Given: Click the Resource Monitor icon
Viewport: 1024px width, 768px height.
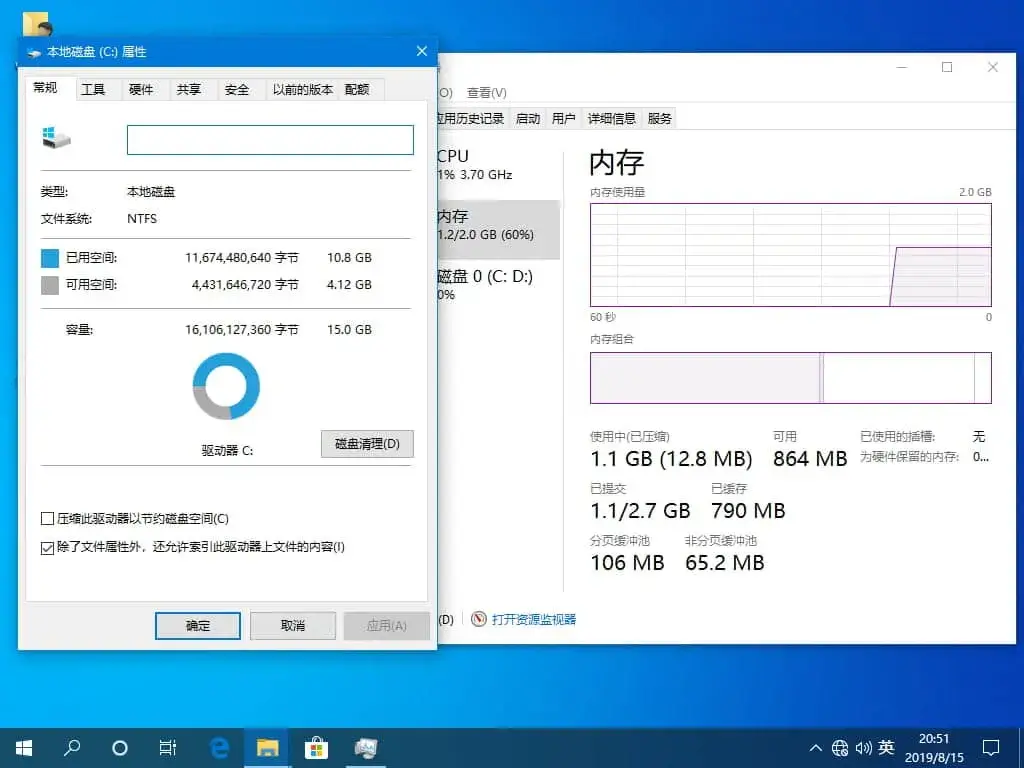Looking at the screenshot, I should click(x=479, y=619).
